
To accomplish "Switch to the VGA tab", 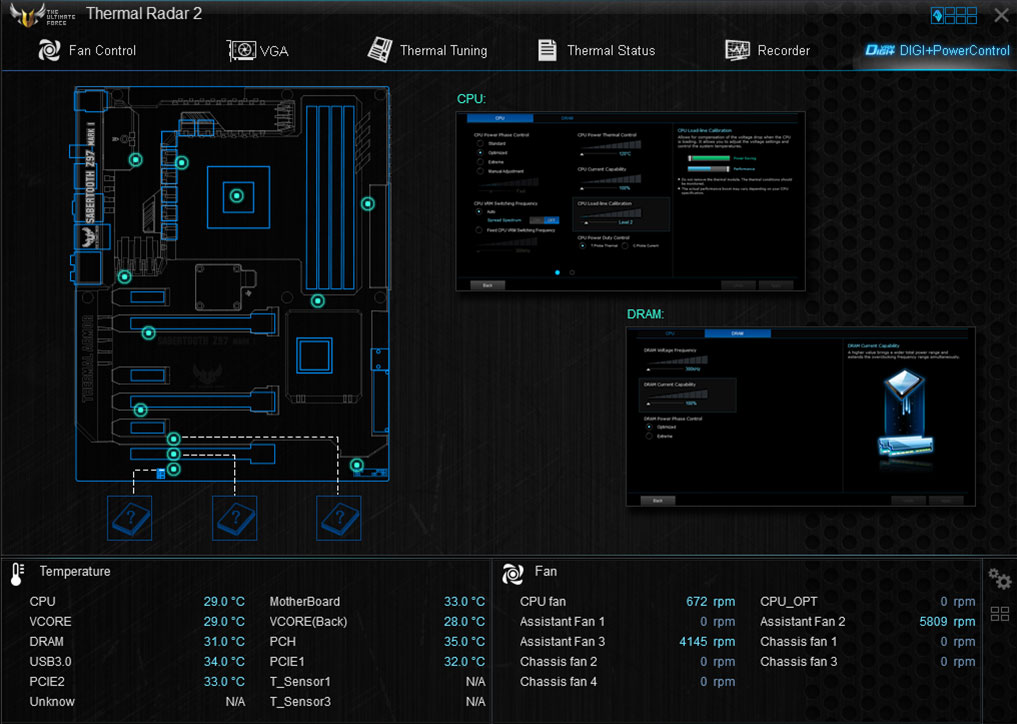I will point(257,50).
